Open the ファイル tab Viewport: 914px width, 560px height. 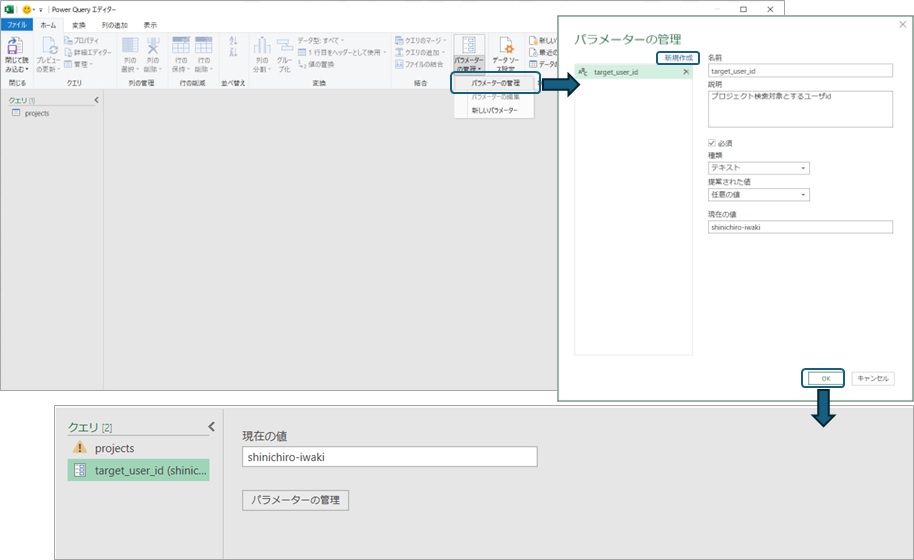[x=20, y=24]
